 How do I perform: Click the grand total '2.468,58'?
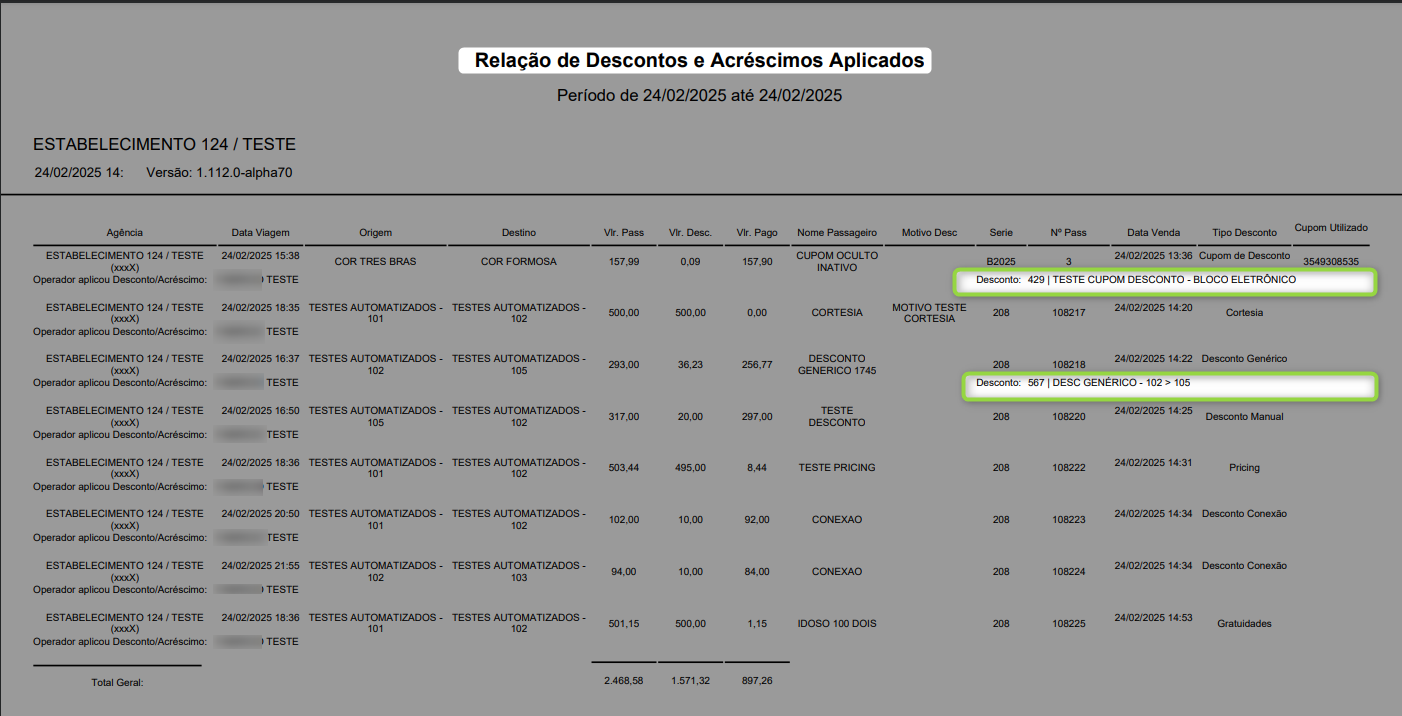[624, 681]
